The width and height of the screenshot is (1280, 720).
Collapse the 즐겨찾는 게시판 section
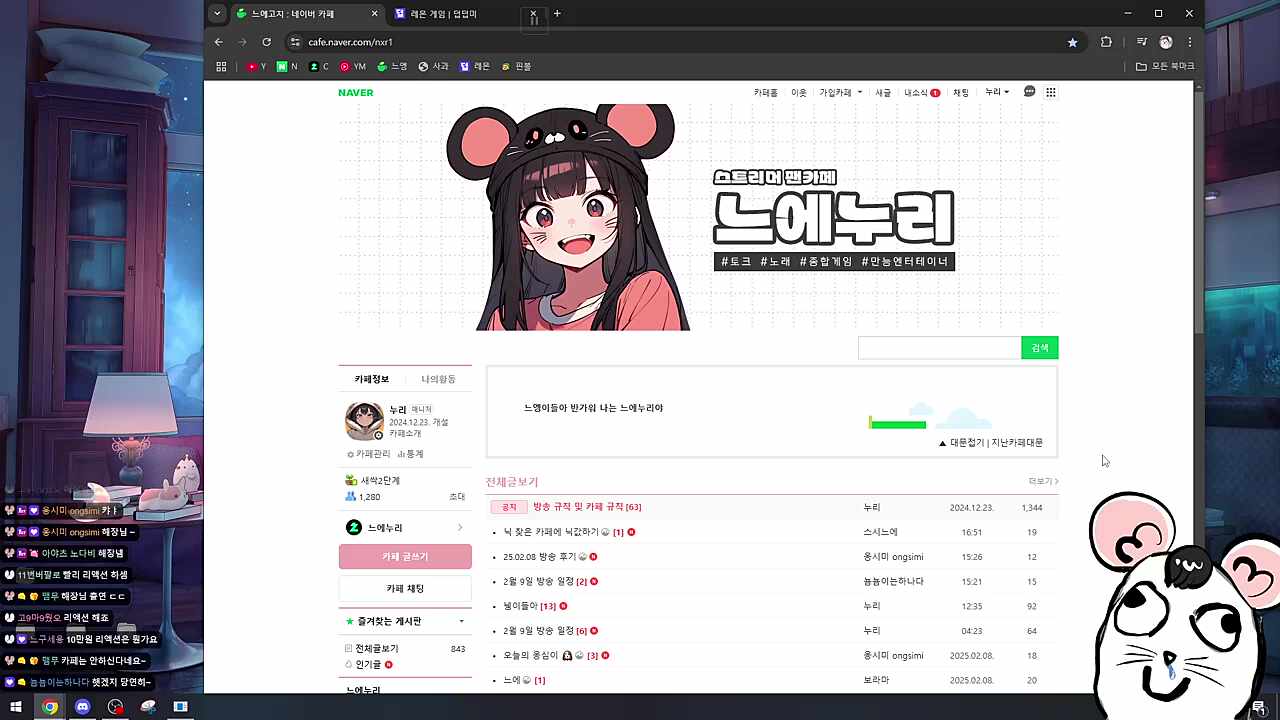pyautogui.click(x=462, y=622)
